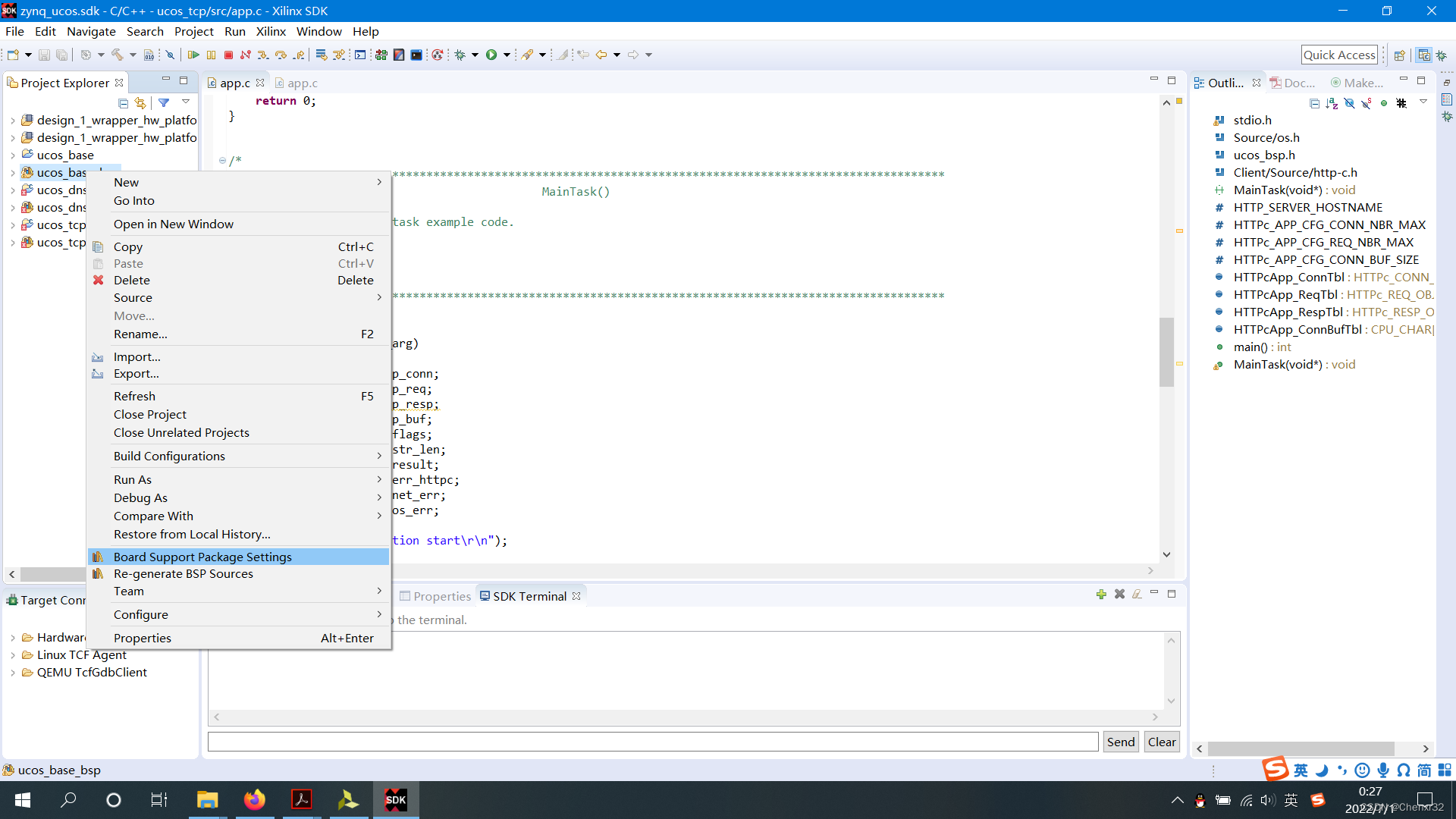The width and height of the screenshot is (1456, 819).
Task: Expand the ucos_base project tree node
Action: 13,155
